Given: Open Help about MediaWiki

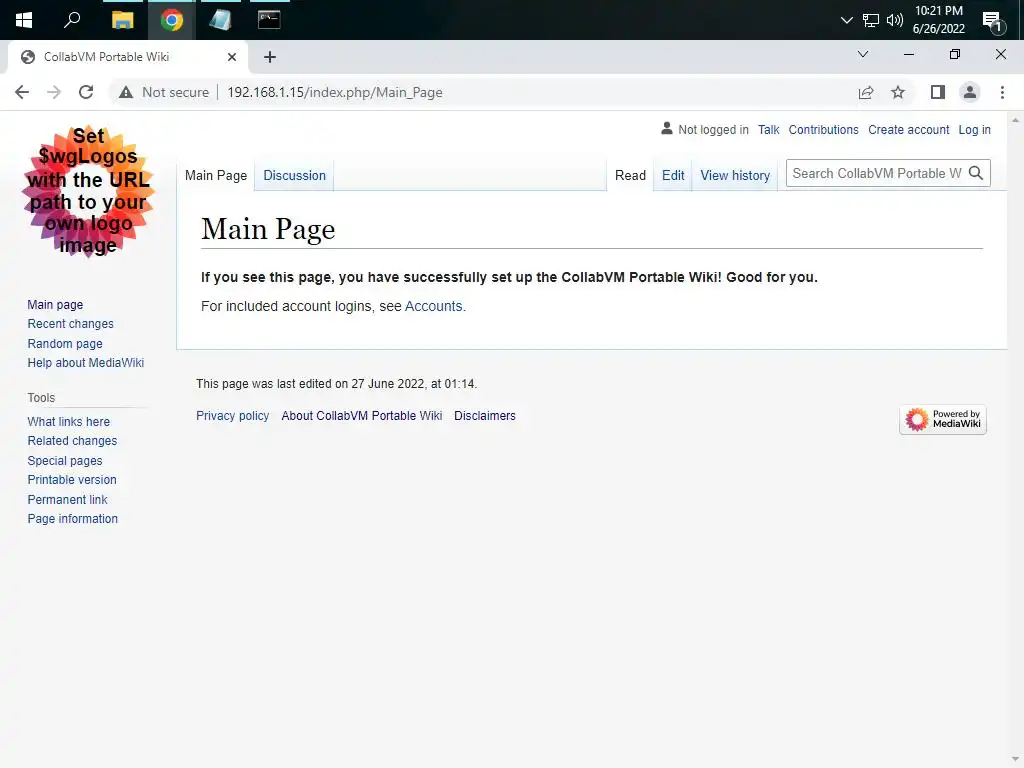Looking at the screenshot, I should [x=86, y=362].
